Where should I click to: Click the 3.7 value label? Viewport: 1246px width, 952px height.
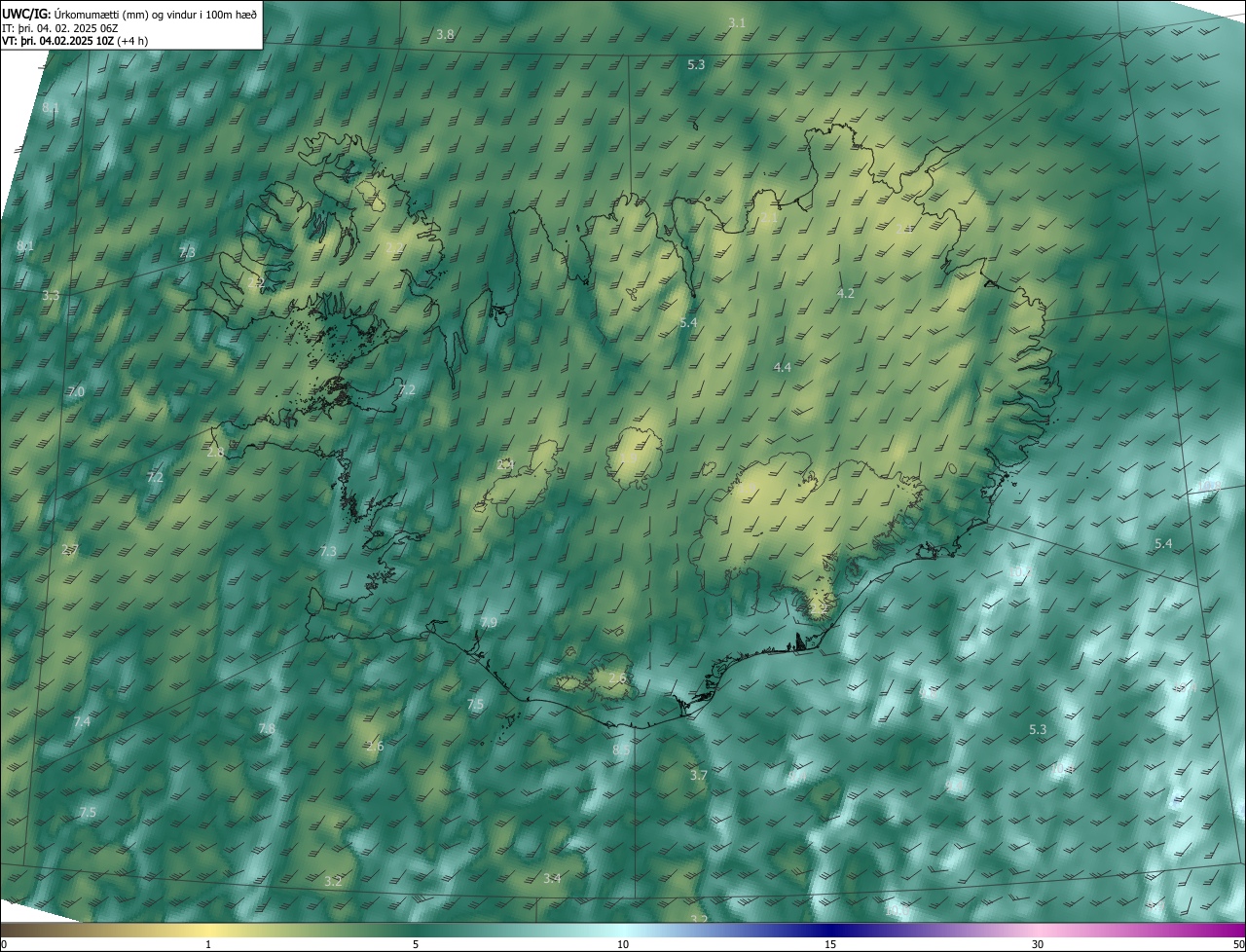pyautogui.click(x=699, y=775)
